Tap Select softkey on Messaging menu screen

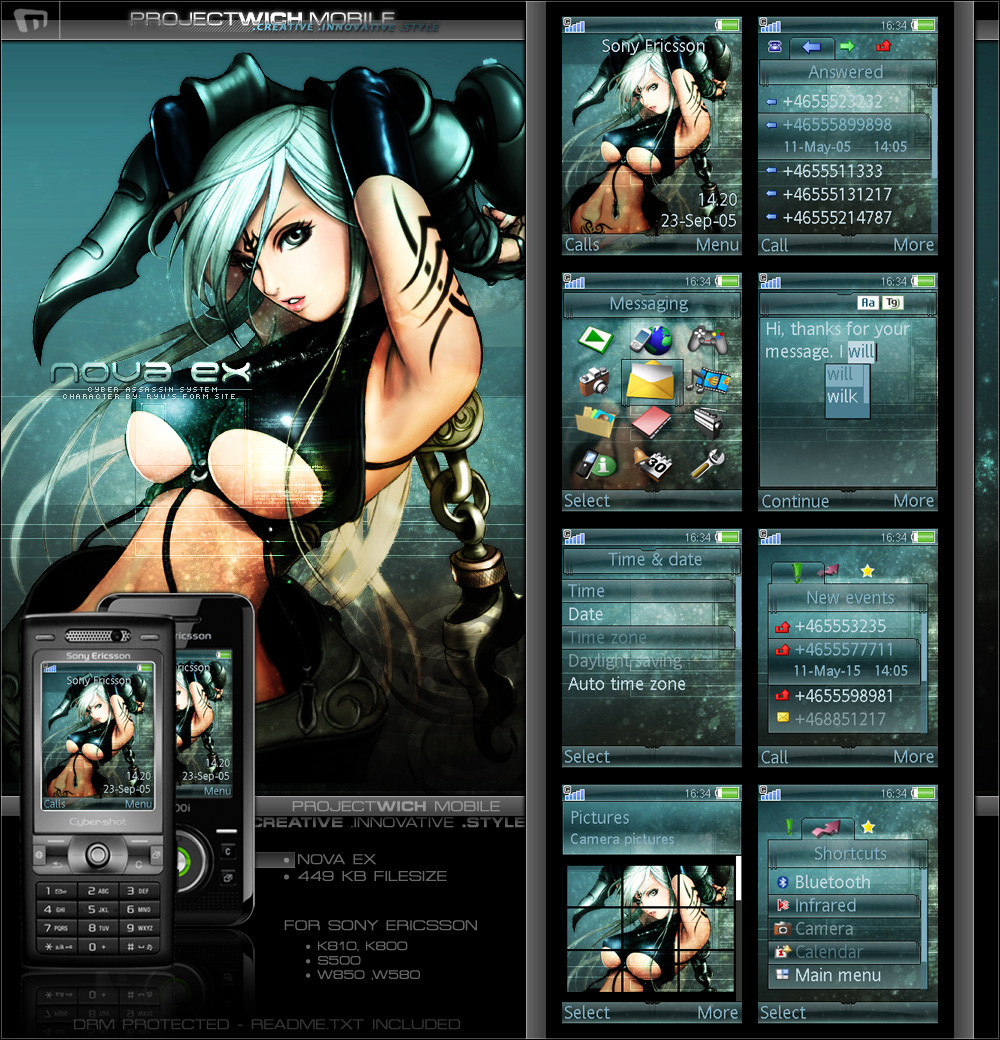pyautogui.click(x=586, y=501)
